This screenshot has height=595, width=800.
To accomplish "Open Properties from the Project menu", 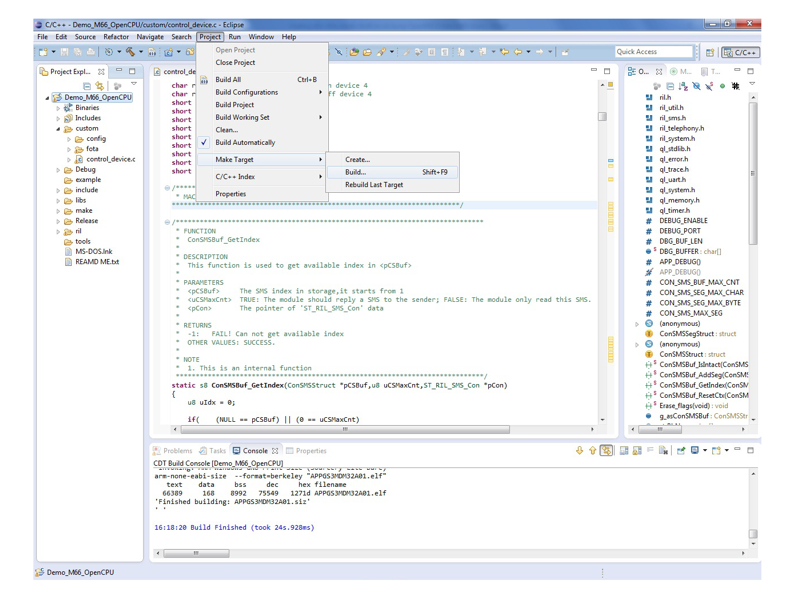I will pos(261,194).
